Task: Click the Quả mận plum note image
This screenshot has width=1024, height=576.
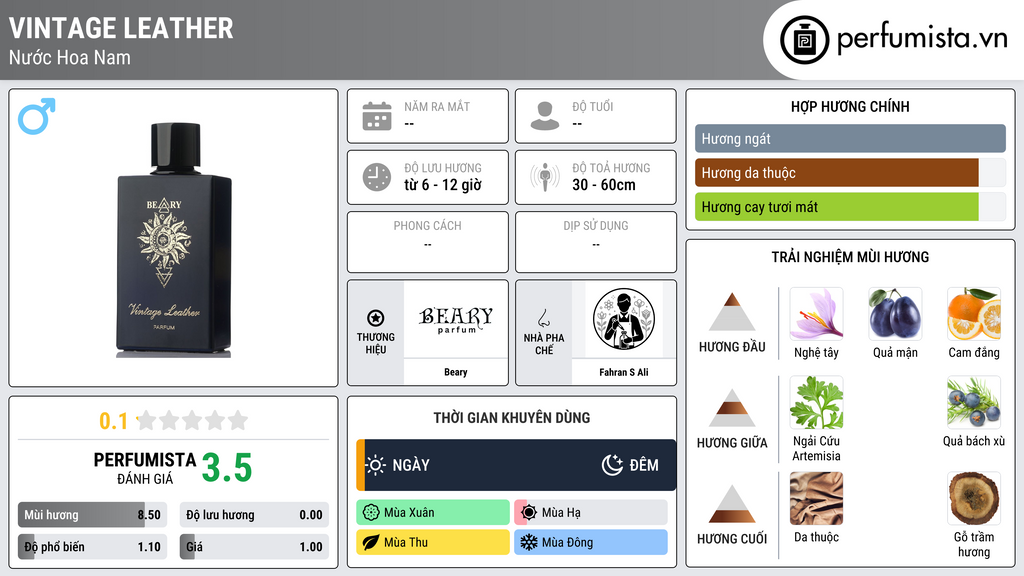Action: click(895, 314)
